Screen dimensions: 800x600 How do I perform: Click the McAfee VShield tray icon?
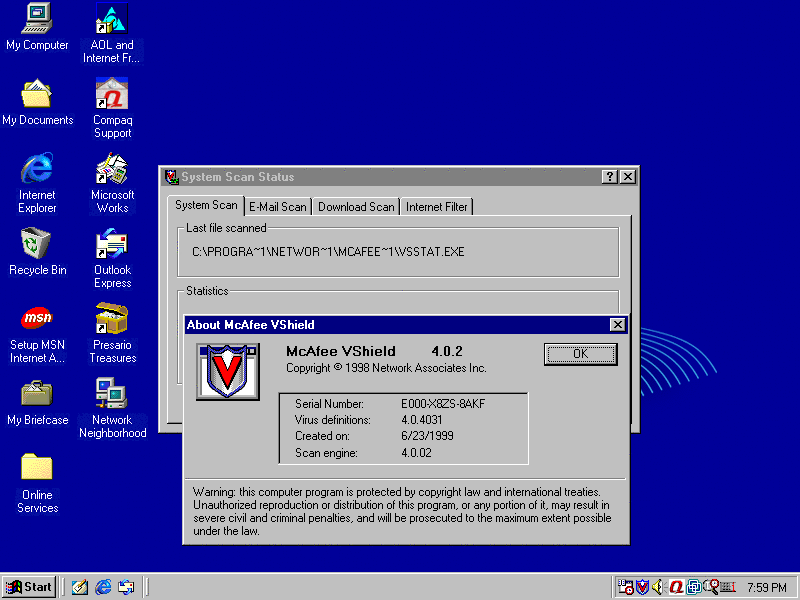pyautogui.click(x=642, y=587)
